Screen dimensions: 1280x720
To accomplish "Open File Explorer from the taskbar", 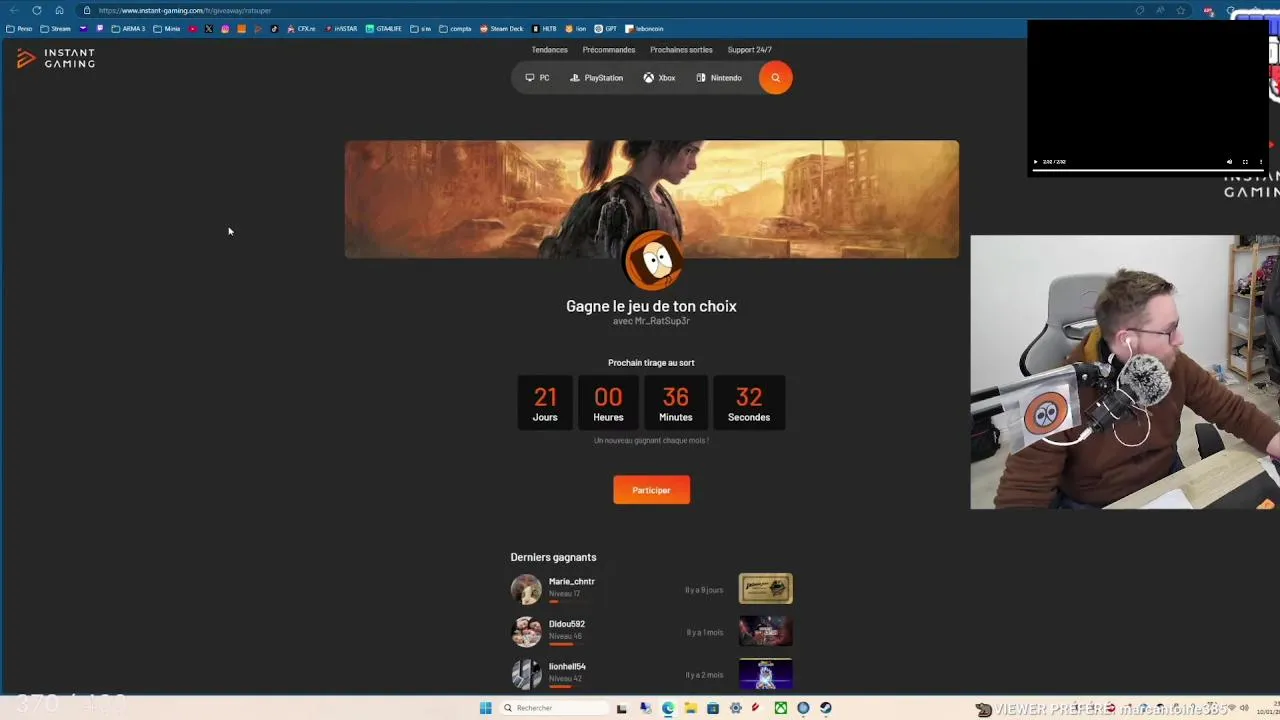I will click(x=690, y=708).
